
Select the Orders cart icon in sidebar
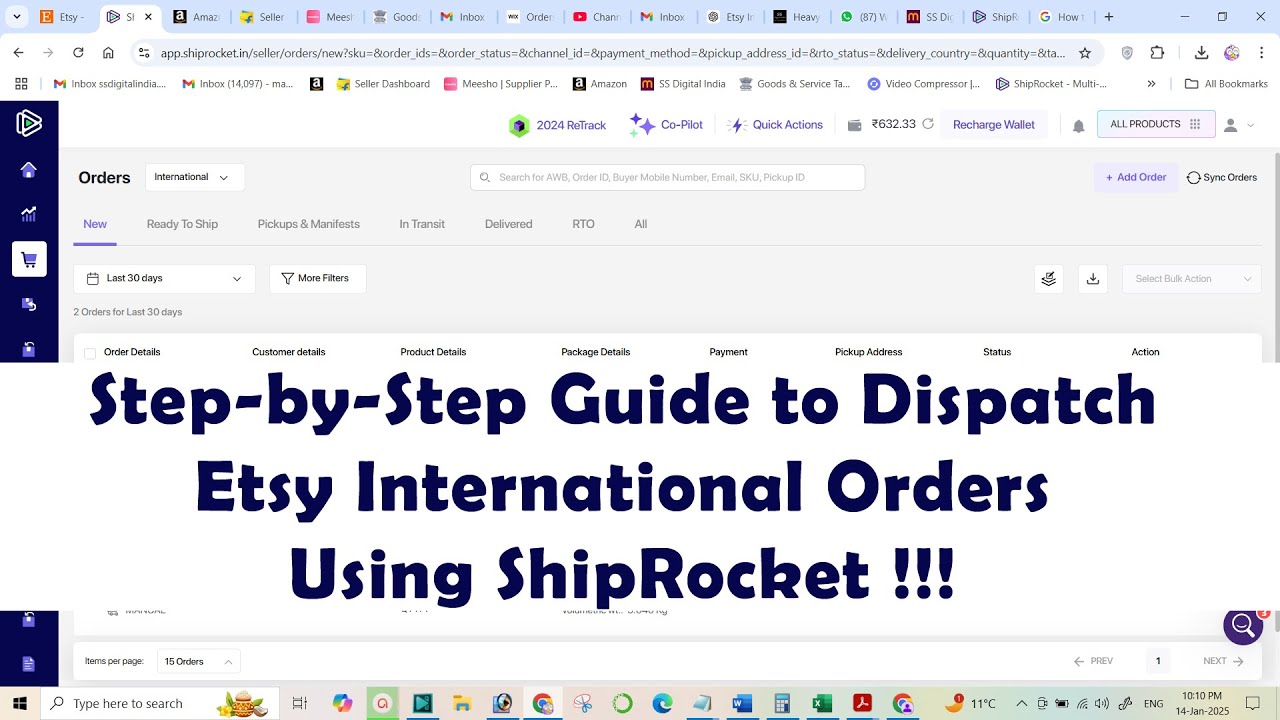pos(29,260)
